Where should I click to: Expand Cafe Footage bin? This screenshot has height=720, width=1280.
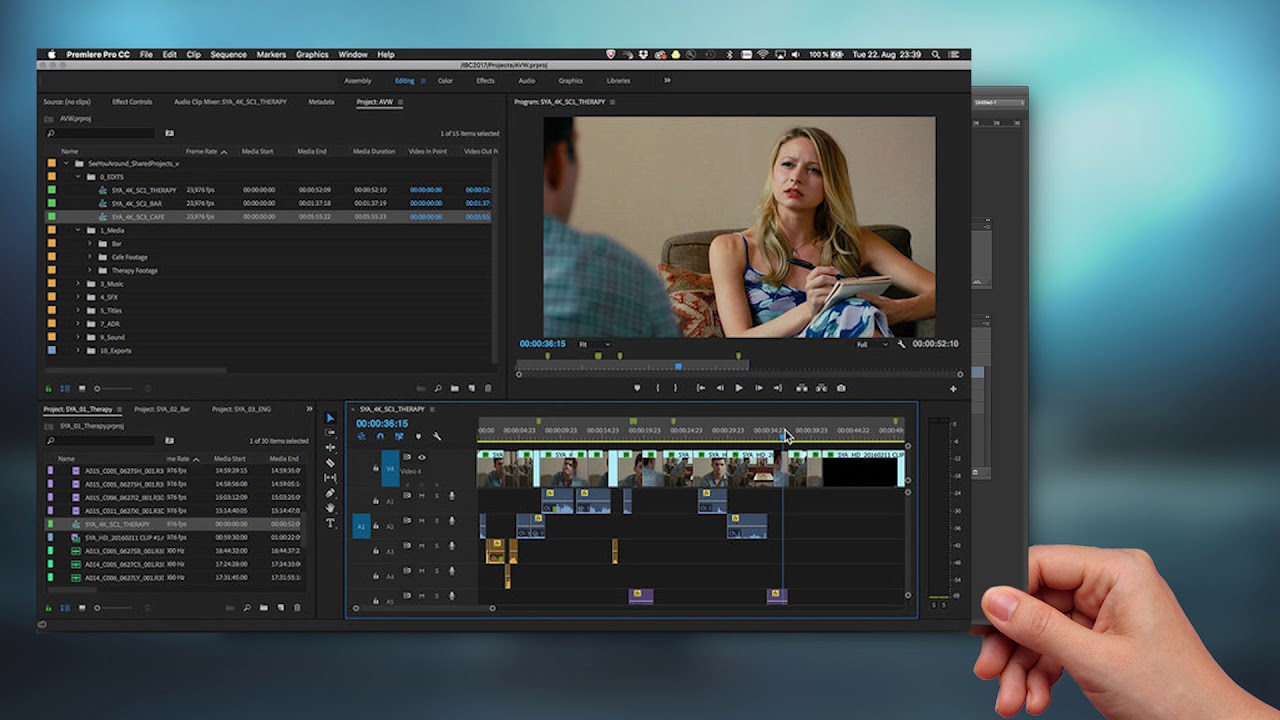(90, 257)
